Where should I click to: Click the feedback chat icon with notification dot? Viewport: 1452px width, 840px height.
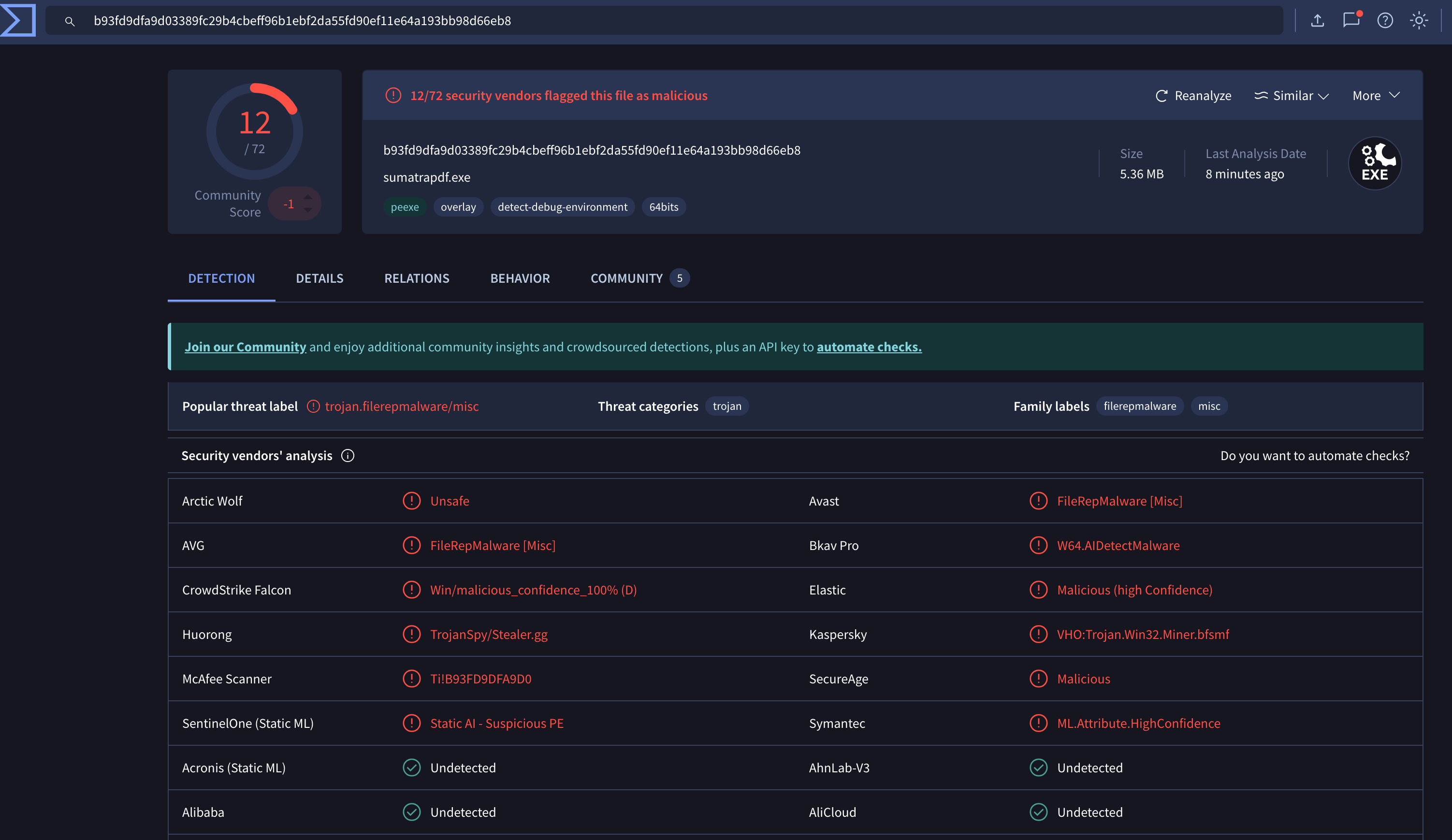1351,20
